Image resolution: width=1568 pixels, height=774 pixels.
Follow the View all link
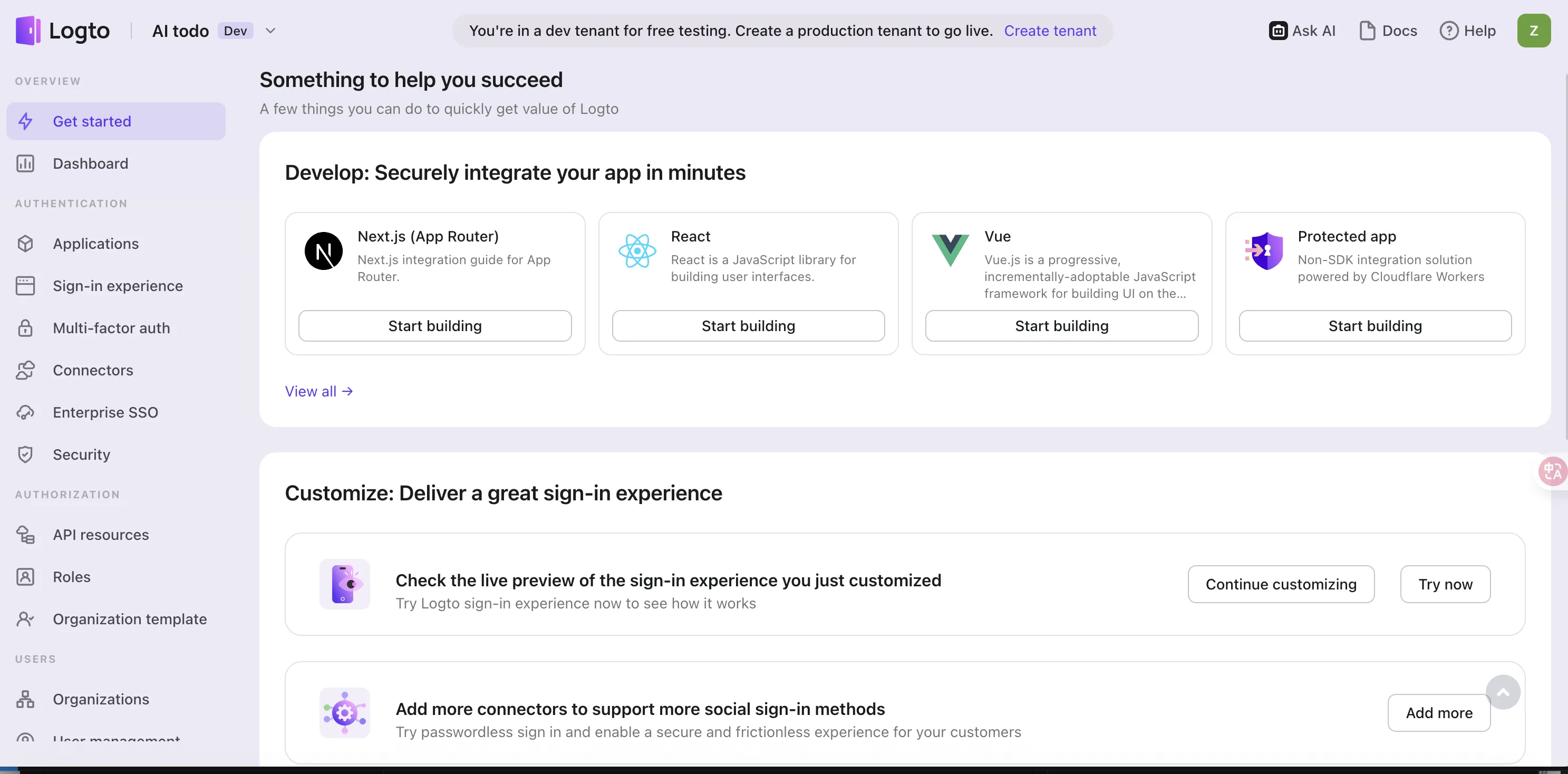pyautogui.click(x=318, y=391)
